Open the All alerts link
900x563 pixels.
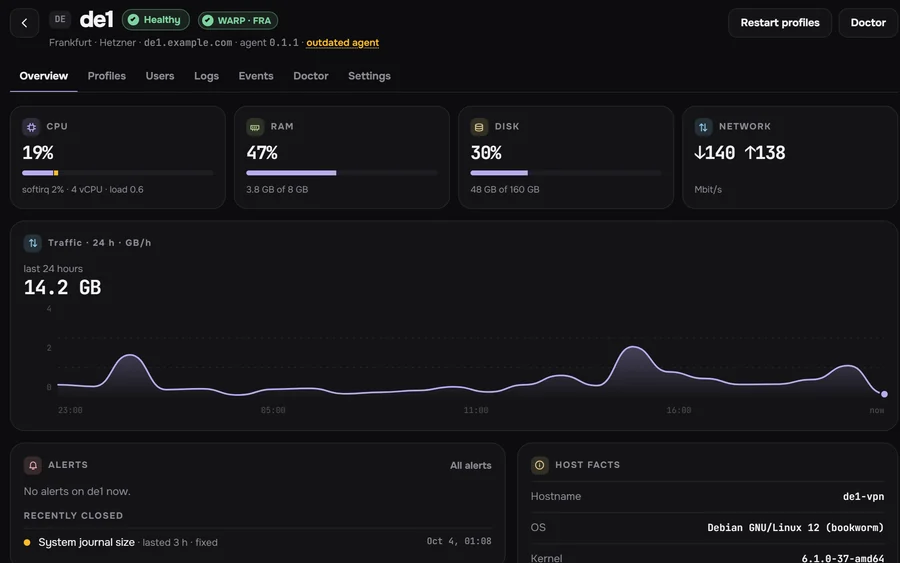(471, 465)
